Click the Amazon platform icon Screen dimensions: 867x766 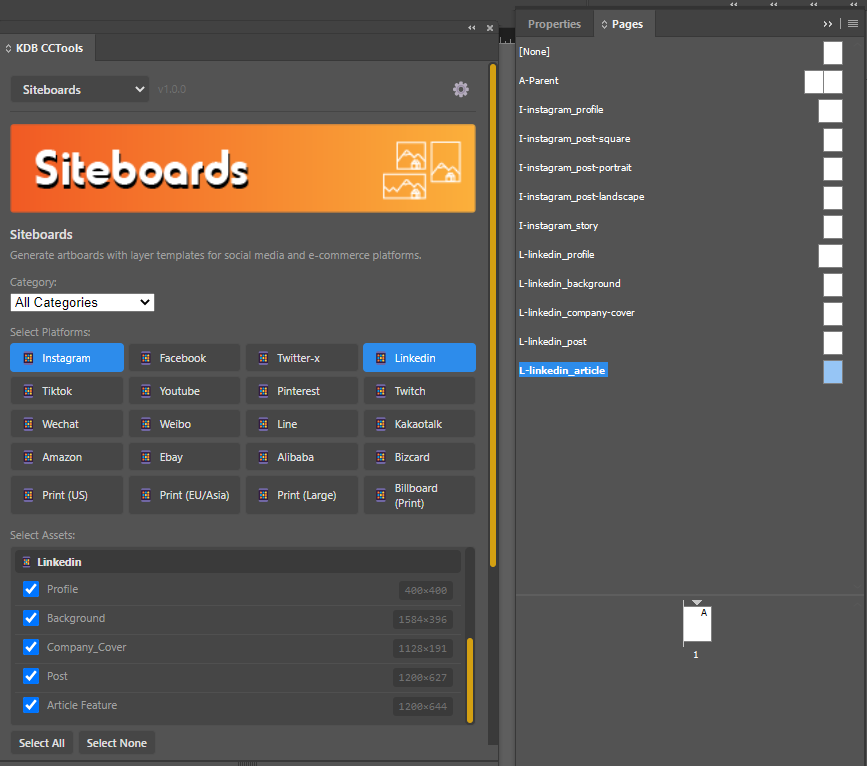pyautogui.click(x=28, y=457)
